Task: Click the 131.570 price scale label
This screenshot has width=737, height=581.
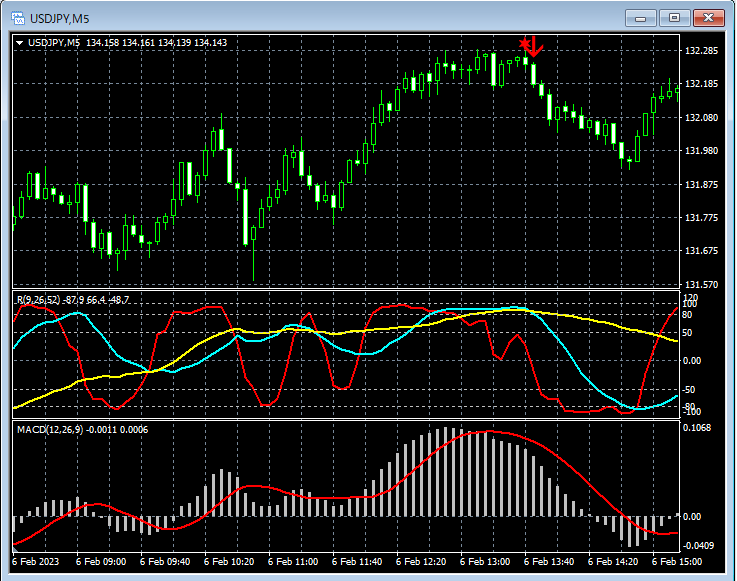Action: click(x=701, y=284)
